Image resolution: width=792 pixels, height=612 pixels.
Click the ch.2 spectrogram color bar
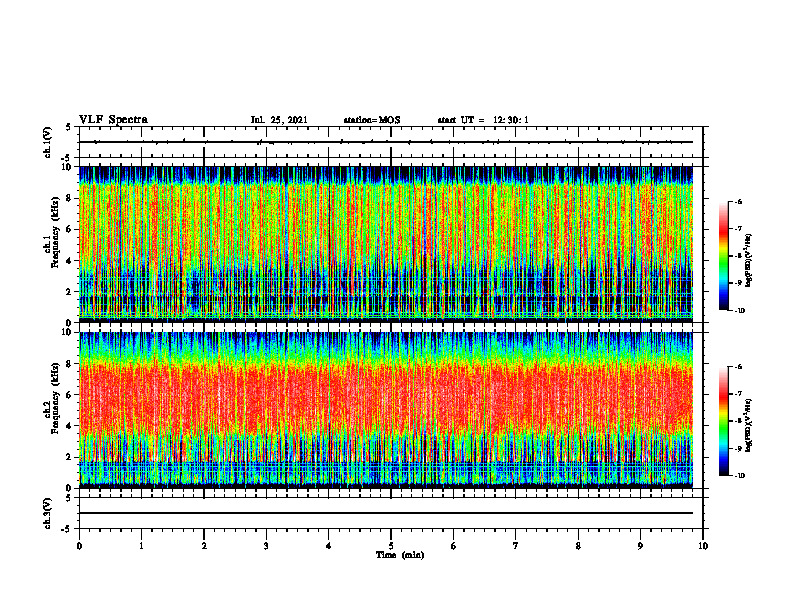click(723, 421)
